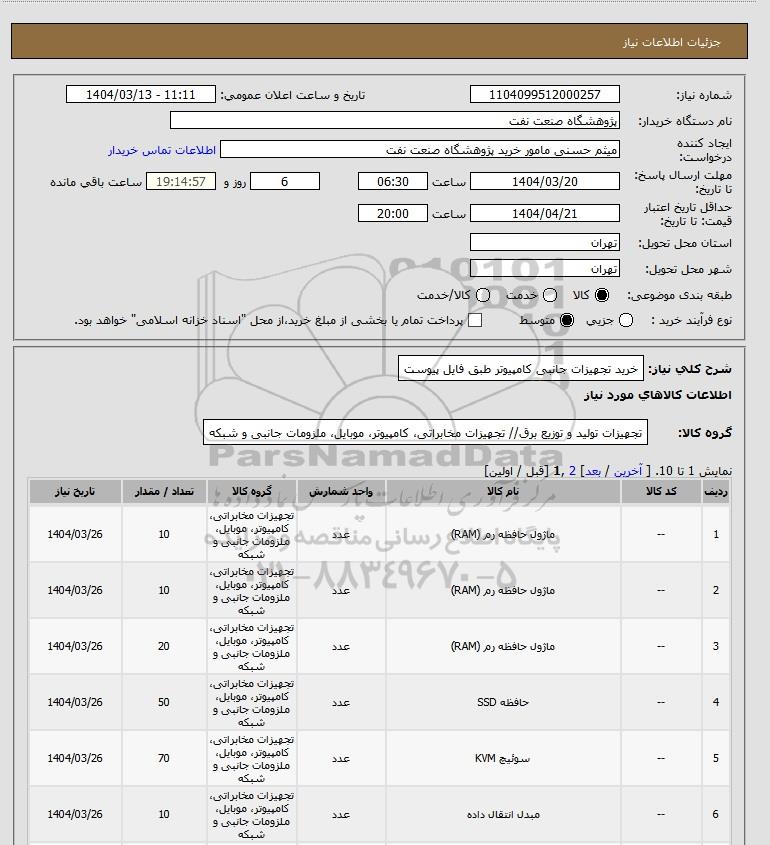Select row 1 item ماژول حافظه رم (RAM)

click(503, 534)
